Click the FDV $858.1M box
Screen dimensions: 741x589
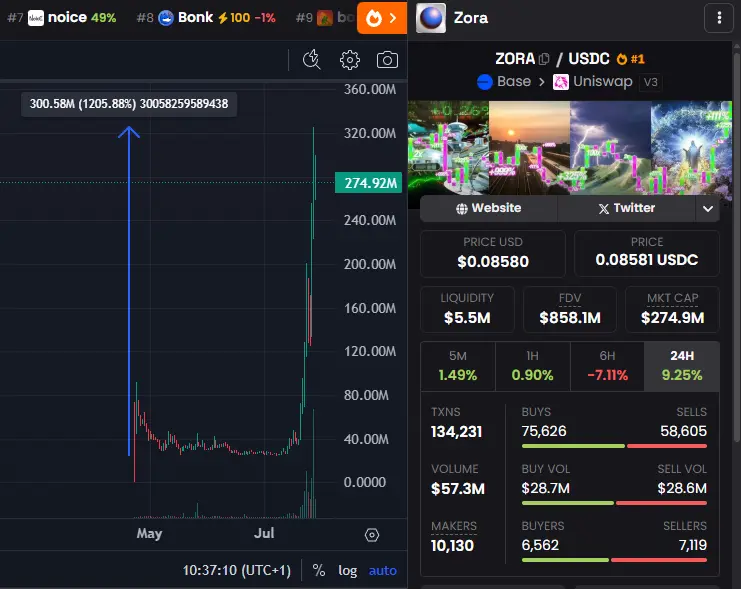tap(570, 309)
